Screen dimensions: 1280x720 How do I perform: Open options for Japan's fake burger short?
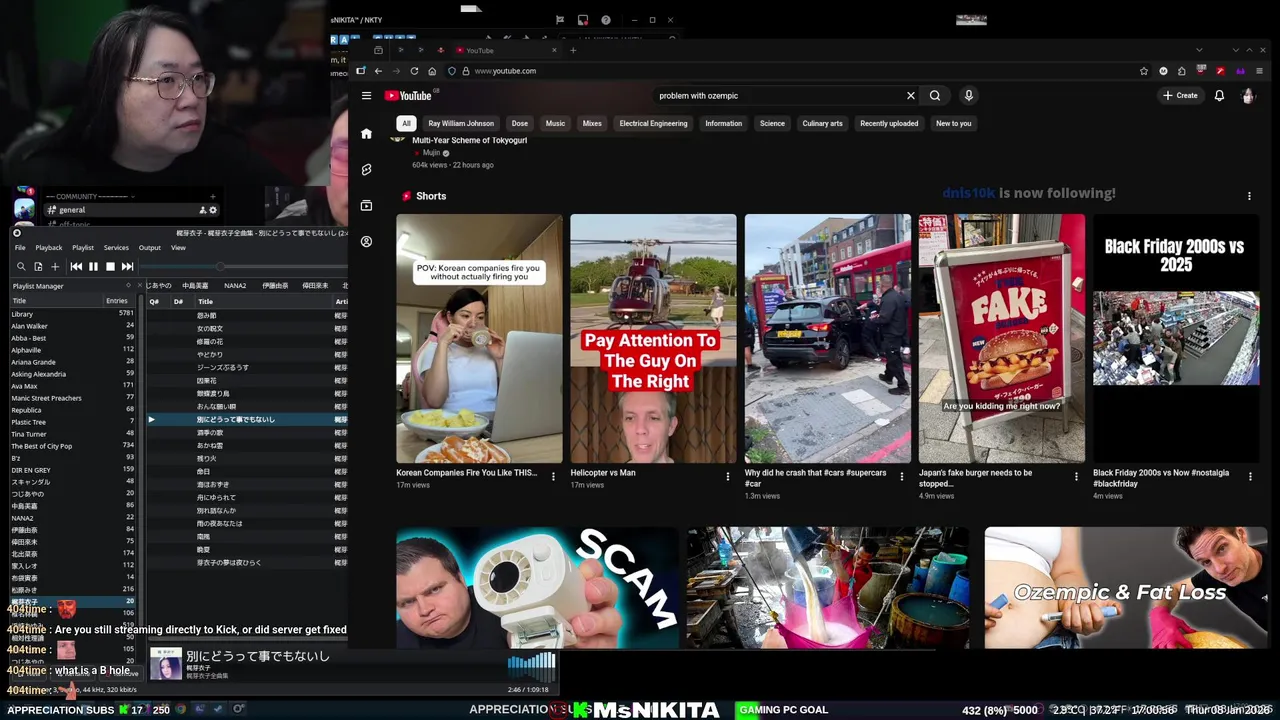point(1076,477)
